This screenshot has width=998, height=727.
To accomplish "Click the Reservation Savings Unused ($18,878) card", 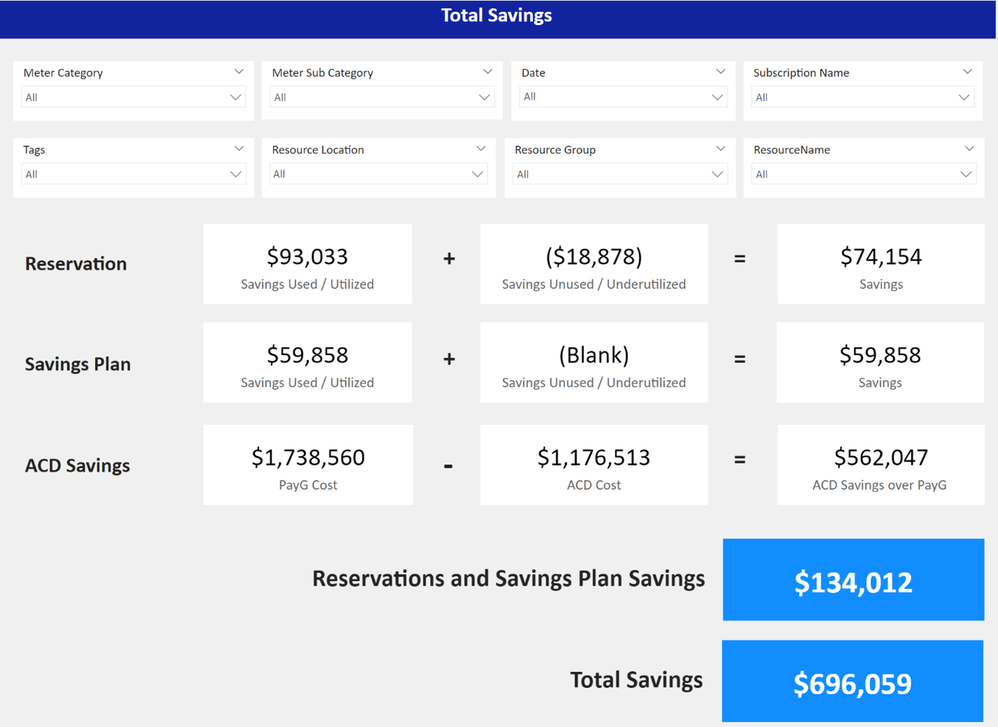I will tap(593, 264).
